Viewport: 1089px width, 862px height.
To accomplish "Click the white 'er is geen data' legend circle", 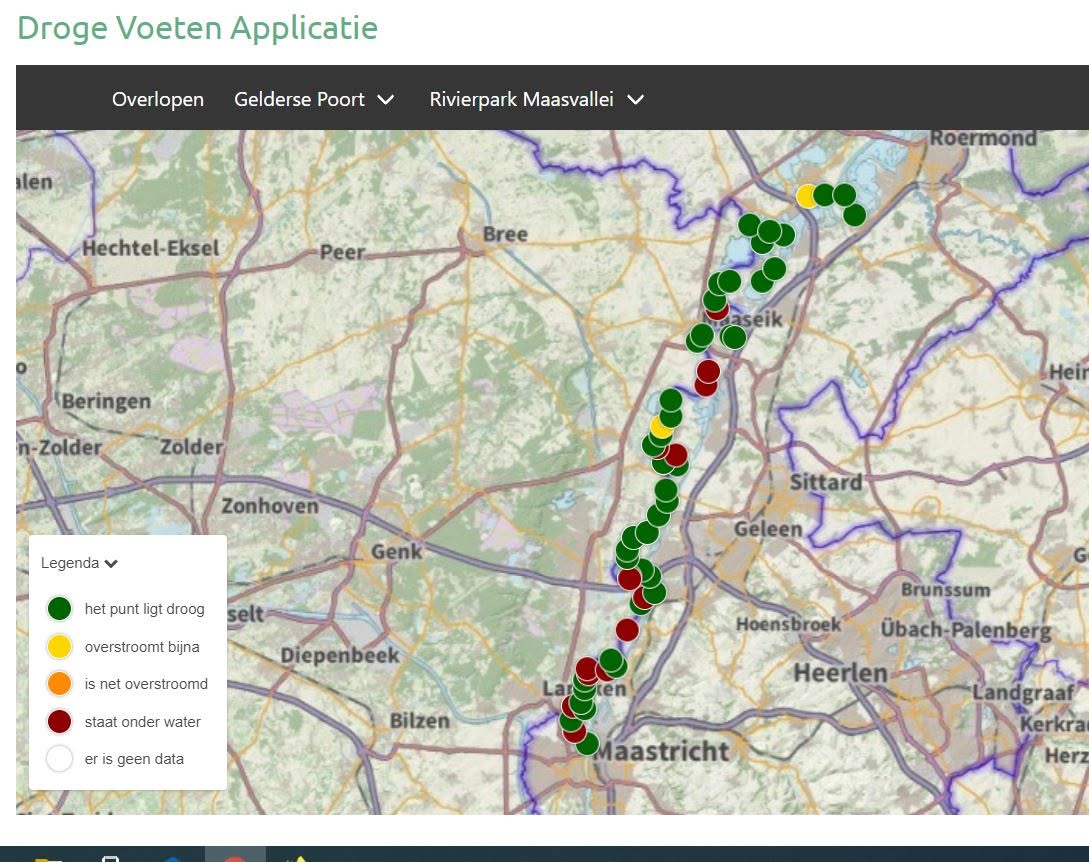I will click(60, 759).
